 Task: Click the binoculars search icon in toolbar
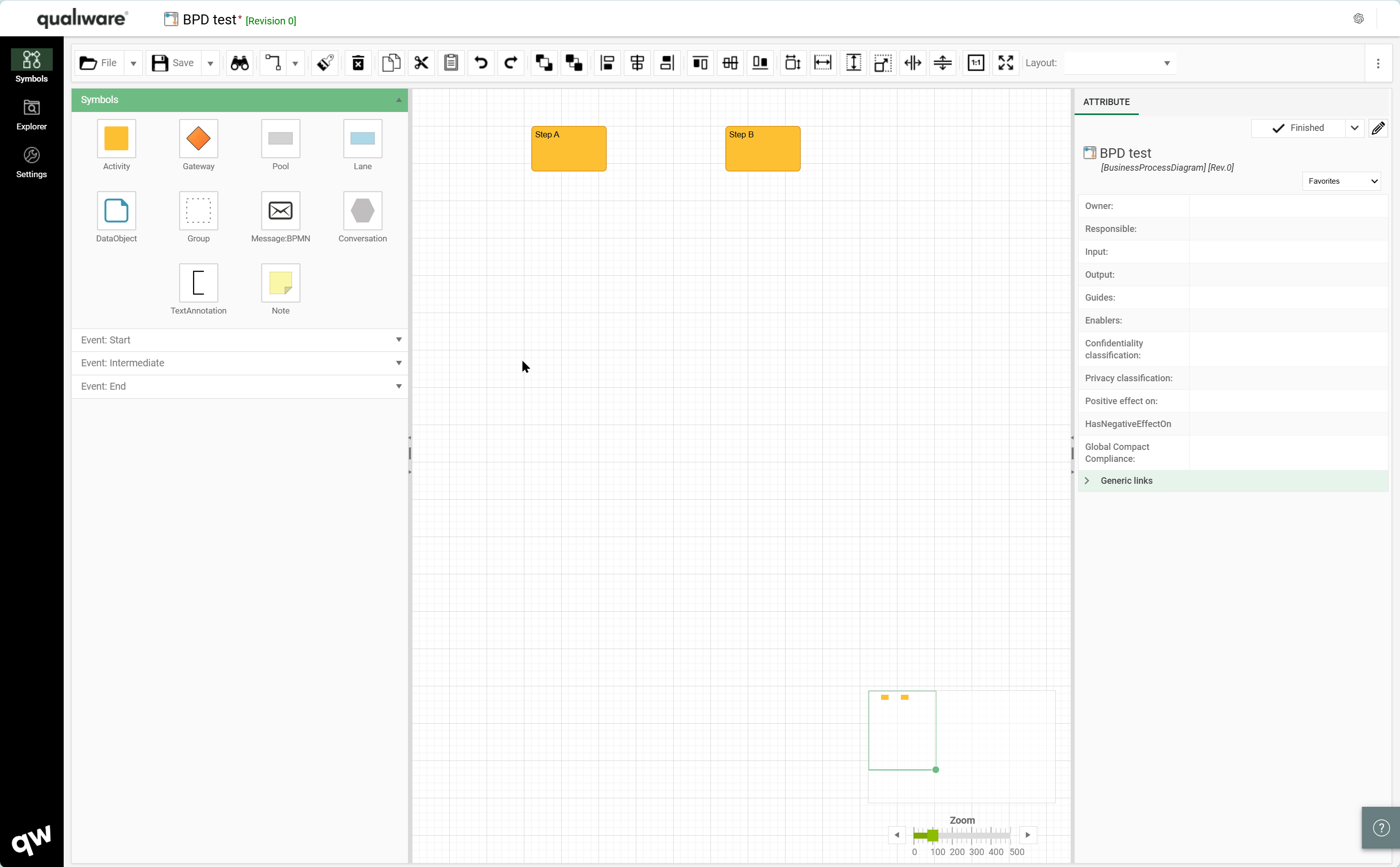coord(239,63)
